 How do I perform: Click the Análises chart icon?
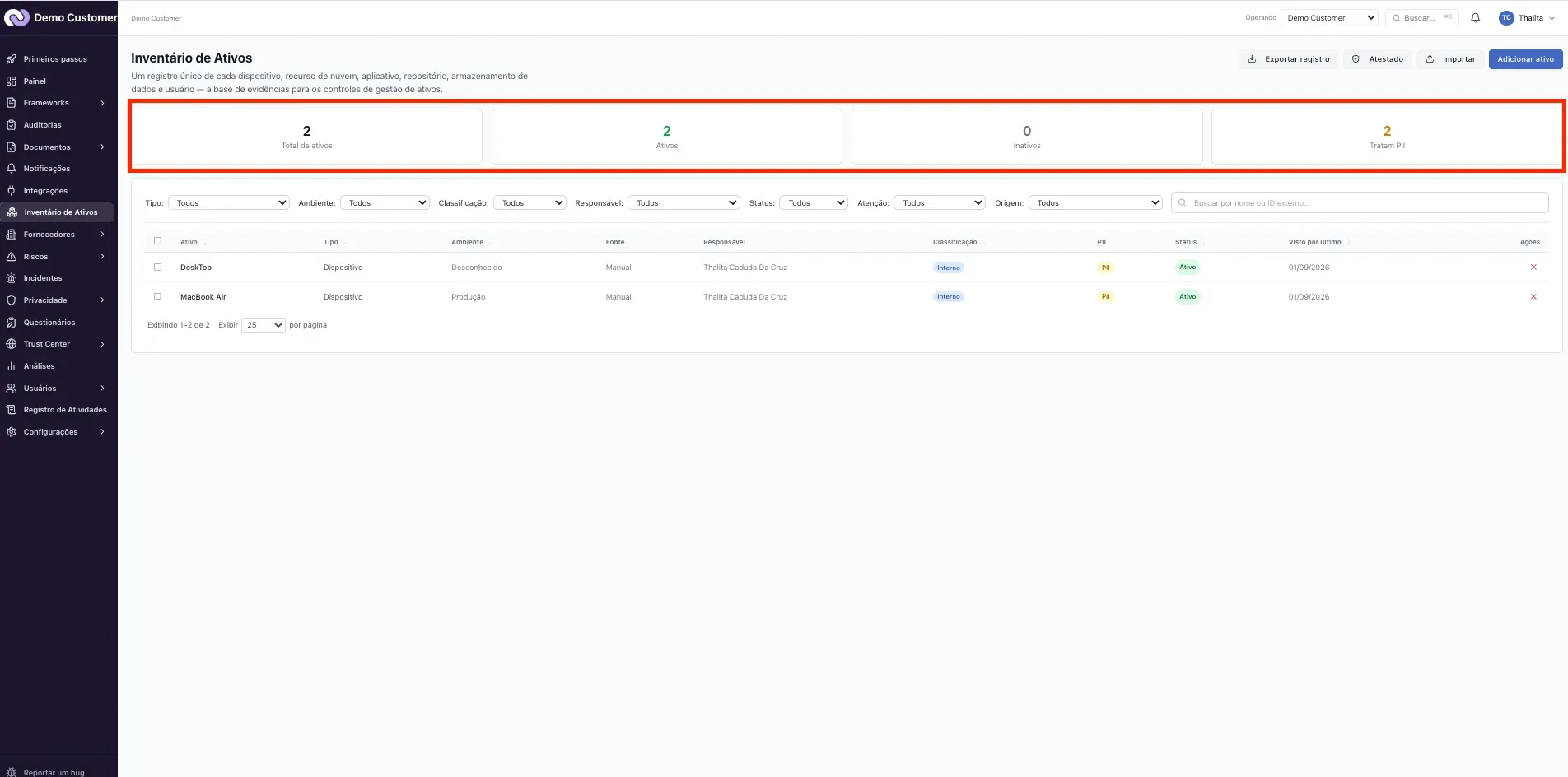tap(12, 366)
